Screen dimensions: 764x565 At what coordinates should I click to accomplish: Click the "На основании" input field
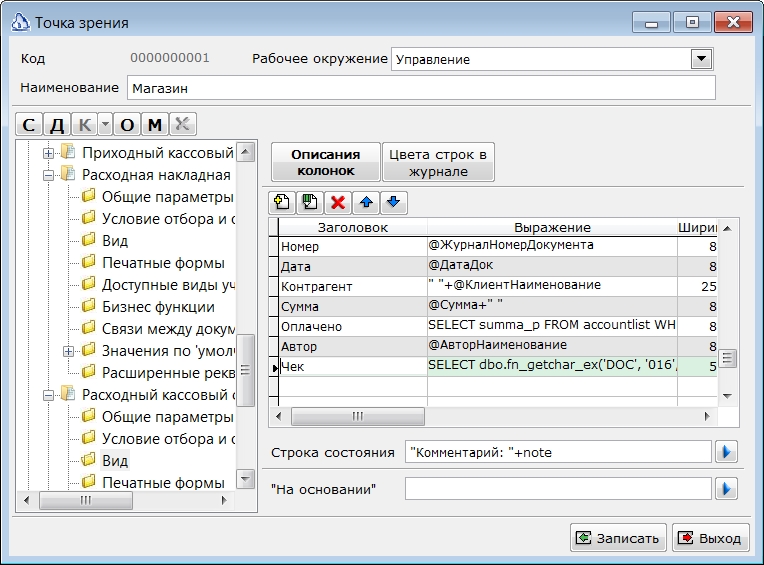tap(558, 489)
